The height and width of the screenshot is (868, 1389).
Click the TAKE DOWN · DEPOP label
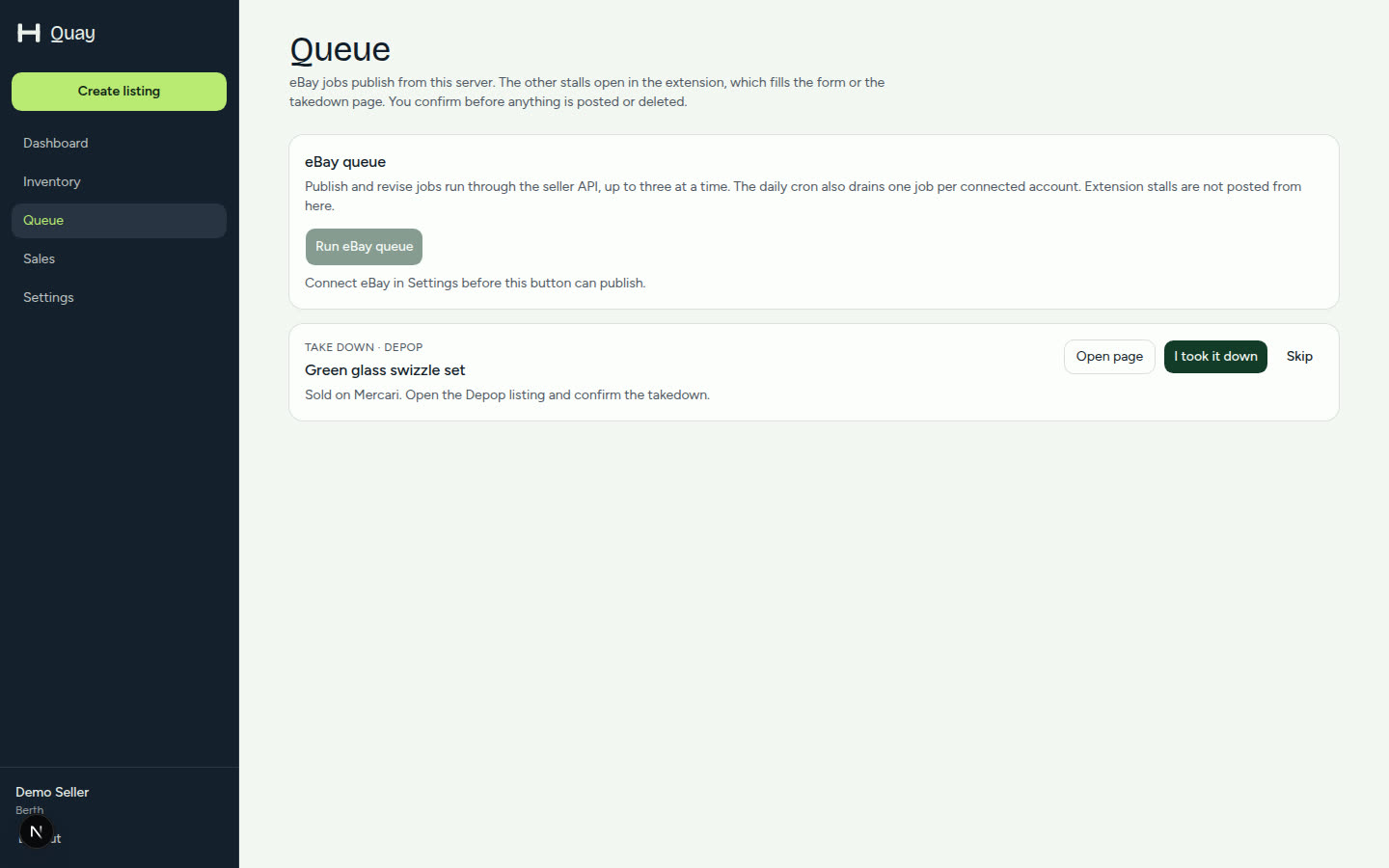point(364,347)
